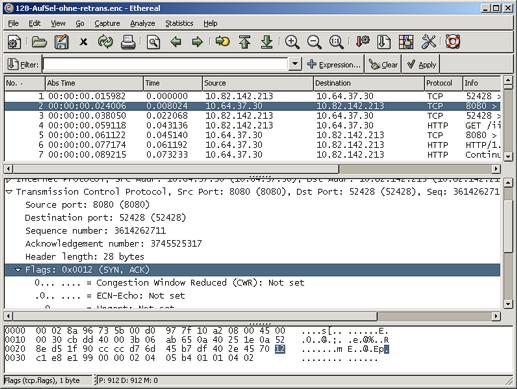Sort by the Time column header
Viewport: 517px width, 389px height.
click(x=173, y=83)
